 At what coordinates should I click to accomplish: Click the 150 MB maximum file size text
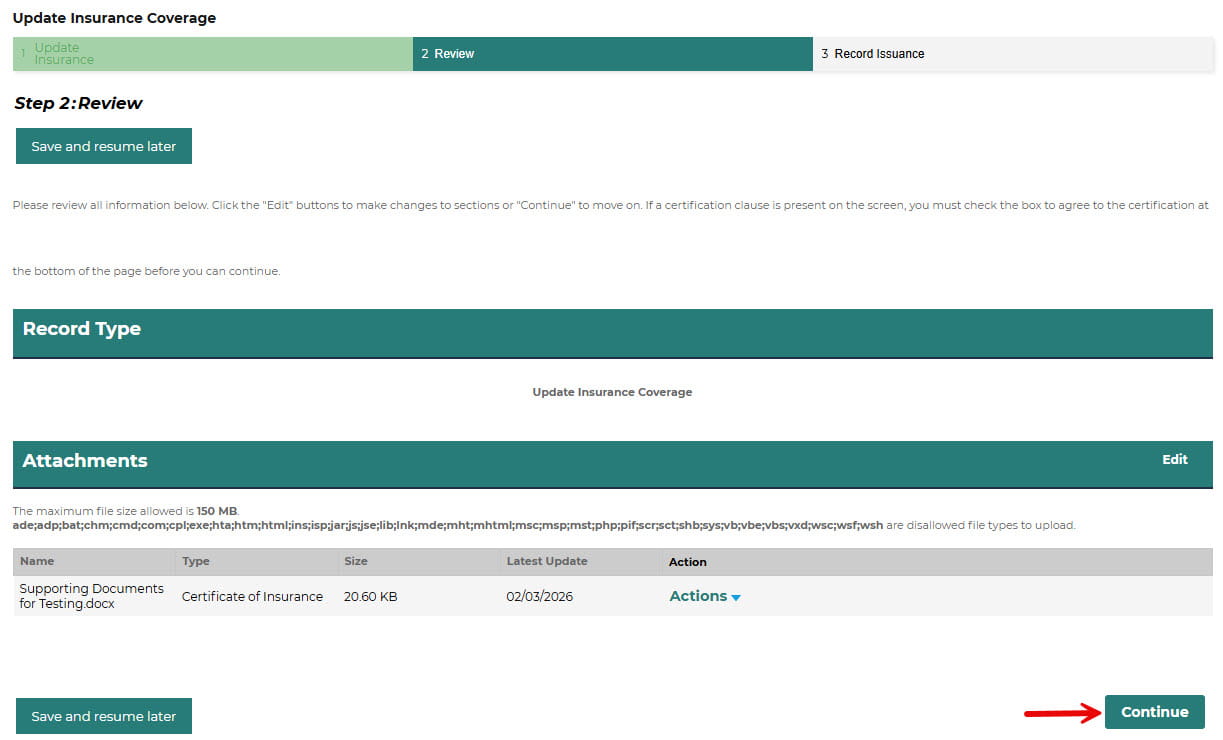pyautogui.click(x=217, y=511)
